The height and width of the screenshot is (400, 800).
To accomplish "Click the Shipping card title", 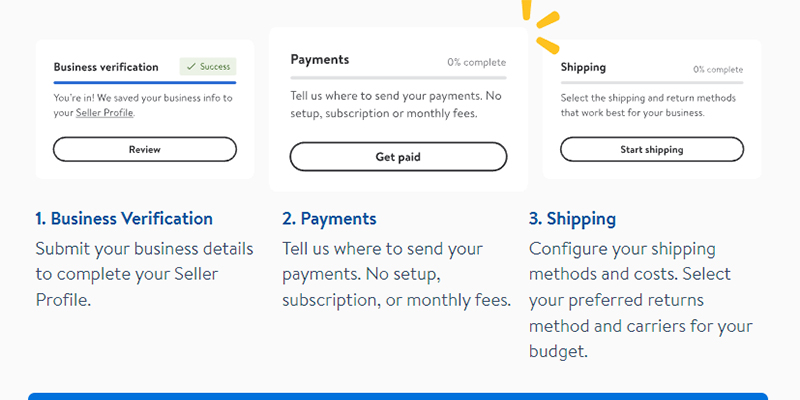I will pos(583,68).
